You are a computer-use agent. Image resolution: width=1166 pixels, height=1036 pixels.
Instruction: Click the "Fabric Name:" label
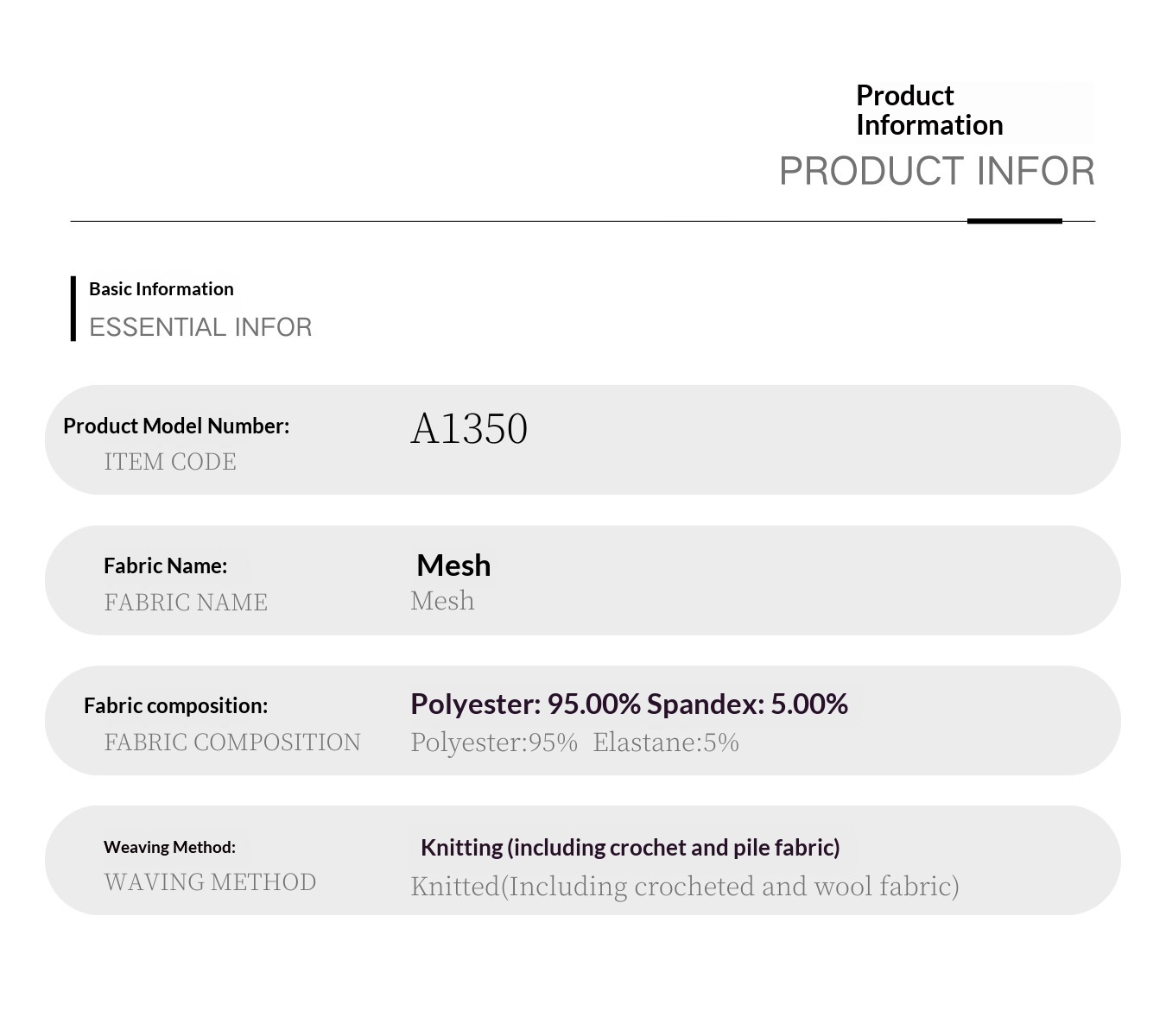(165, 565)
